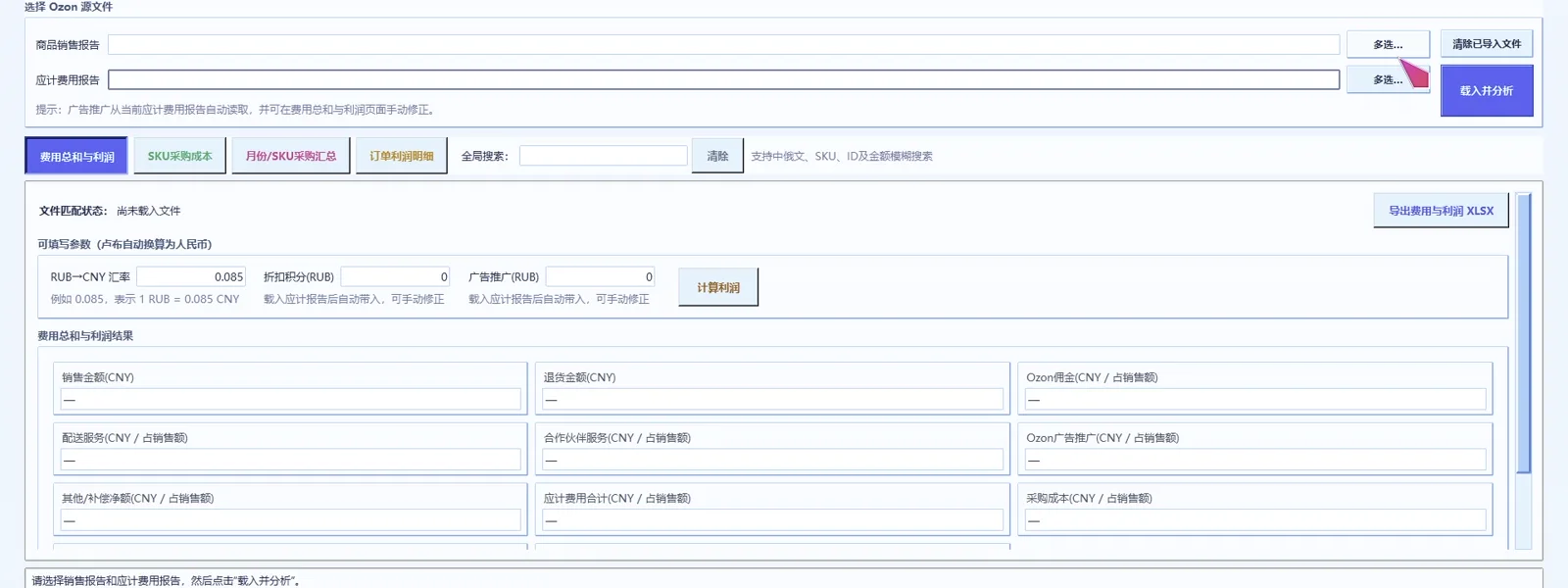
Task: Click the 合作伙伴服务 result field
Action: 772,460
